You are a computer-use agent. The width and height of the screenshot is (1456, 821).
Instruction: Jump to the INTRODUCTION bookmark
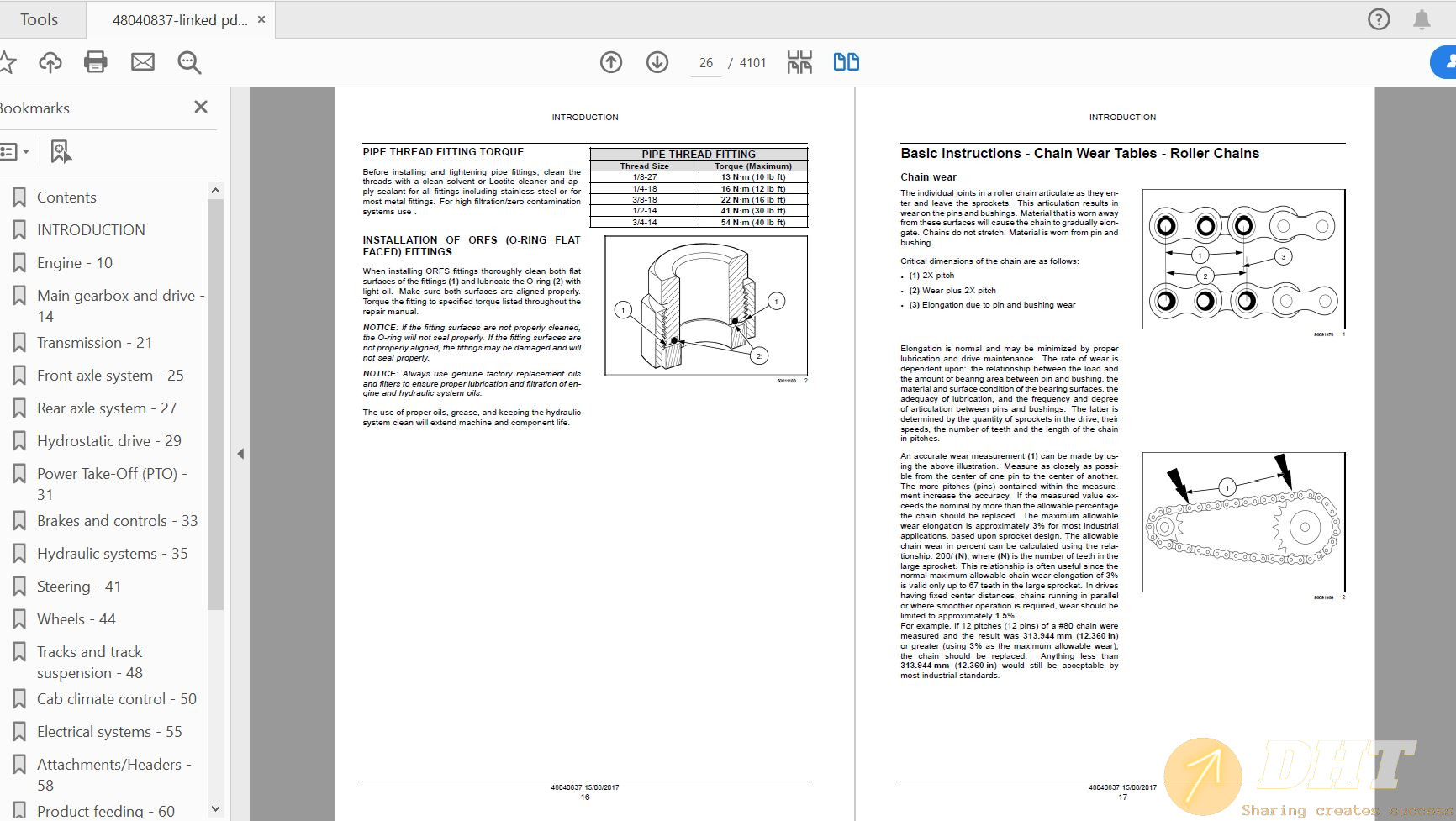coord(91,230)
